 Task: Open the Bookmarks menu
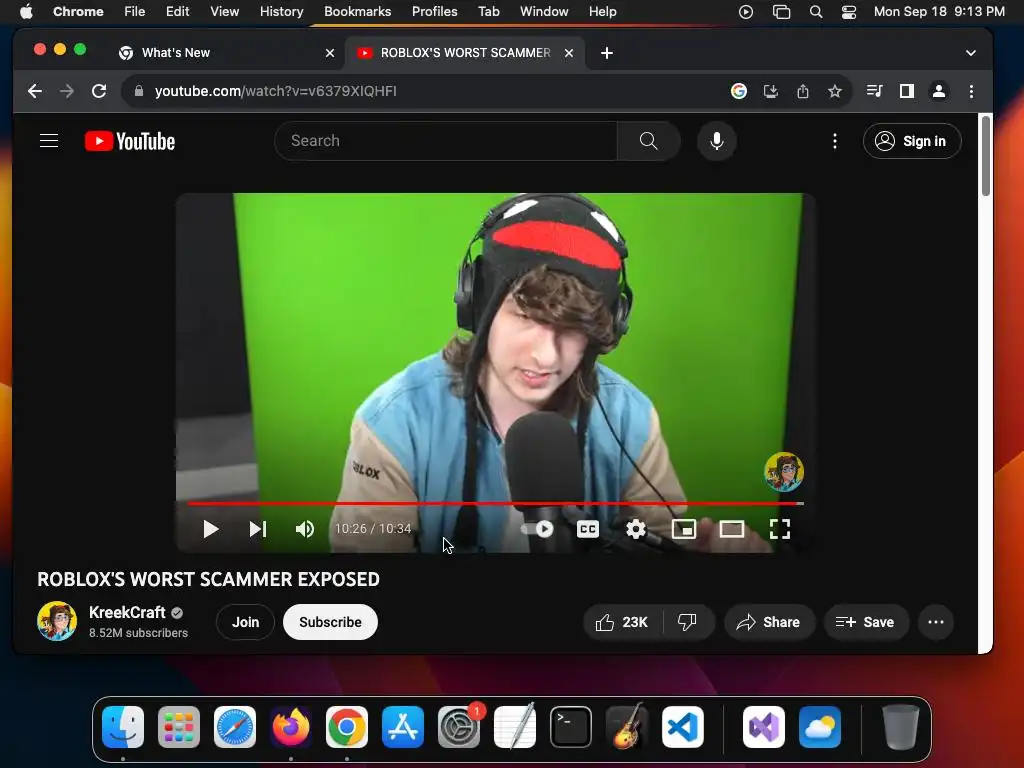357,12
